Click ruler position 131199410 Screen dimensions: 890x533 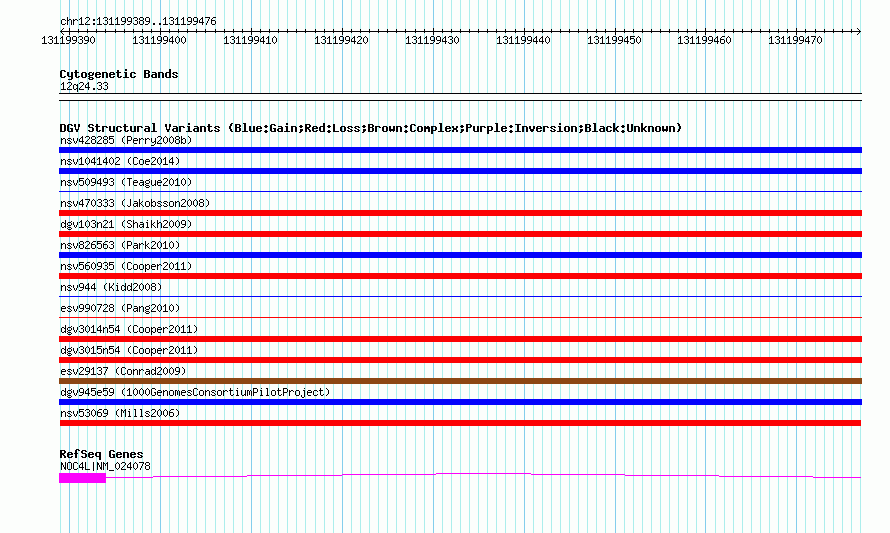[250, 40]
